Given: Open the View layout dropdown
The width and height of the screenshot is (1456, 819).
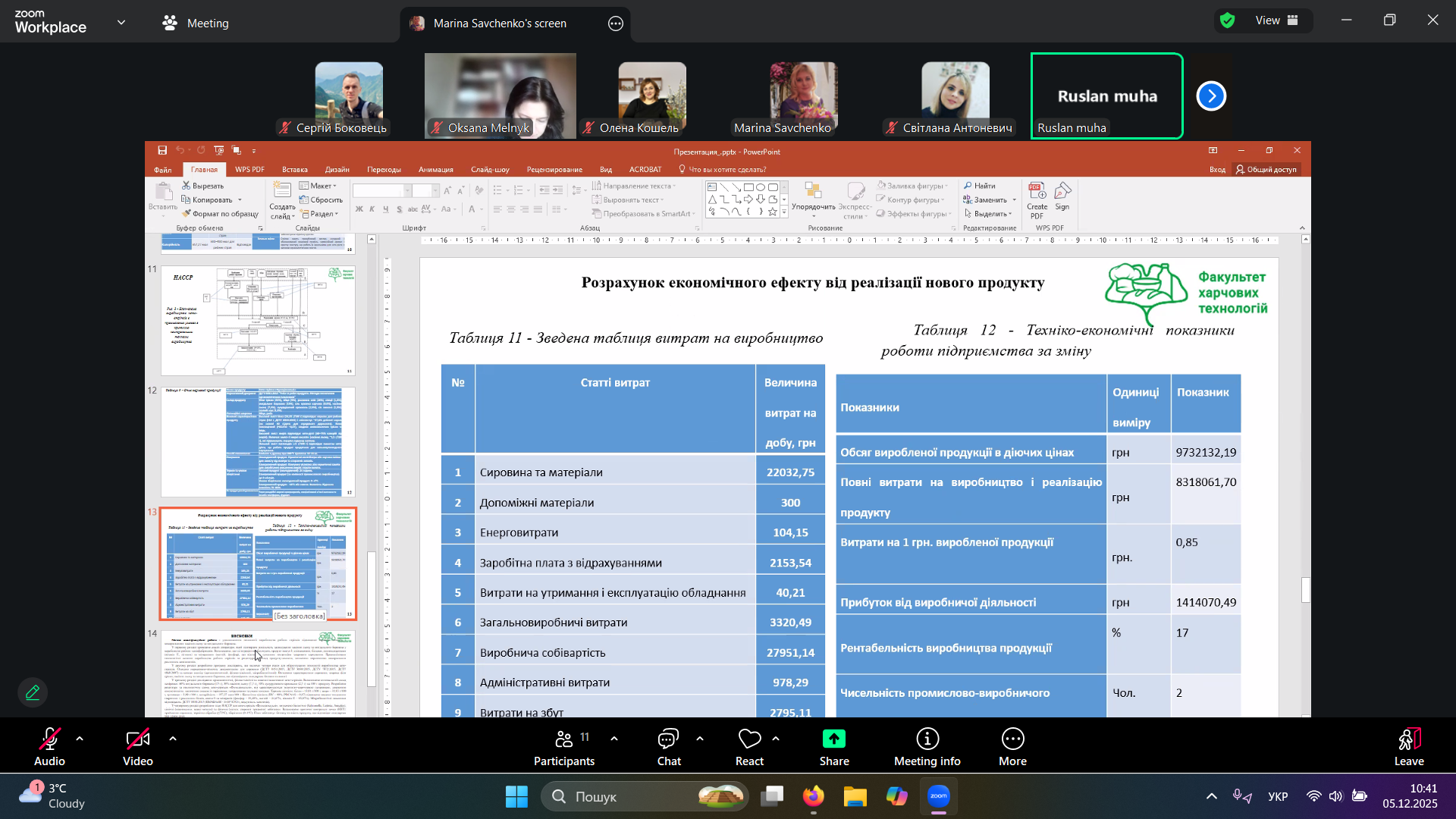Looking at the screenshot, I should click(1277, 20).
